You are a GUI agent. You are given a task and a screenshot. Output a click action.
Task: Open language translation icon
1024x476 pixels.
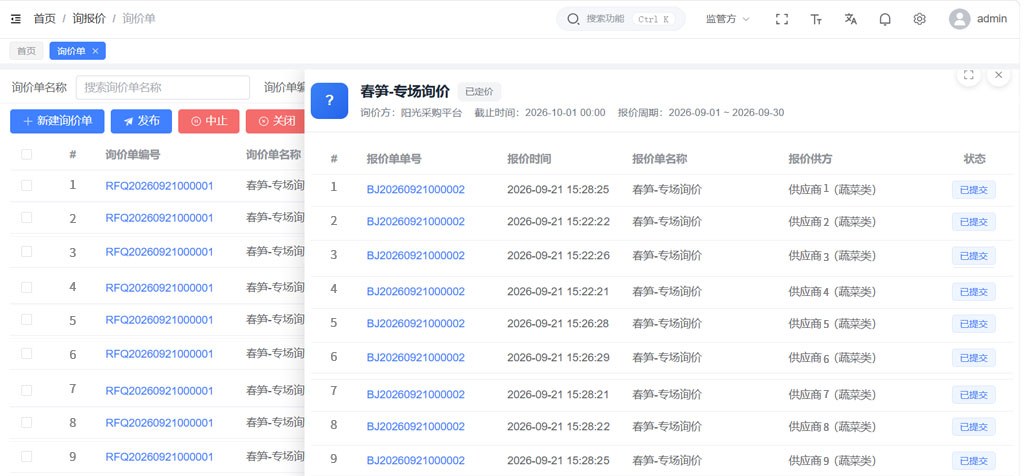(850, 19)
